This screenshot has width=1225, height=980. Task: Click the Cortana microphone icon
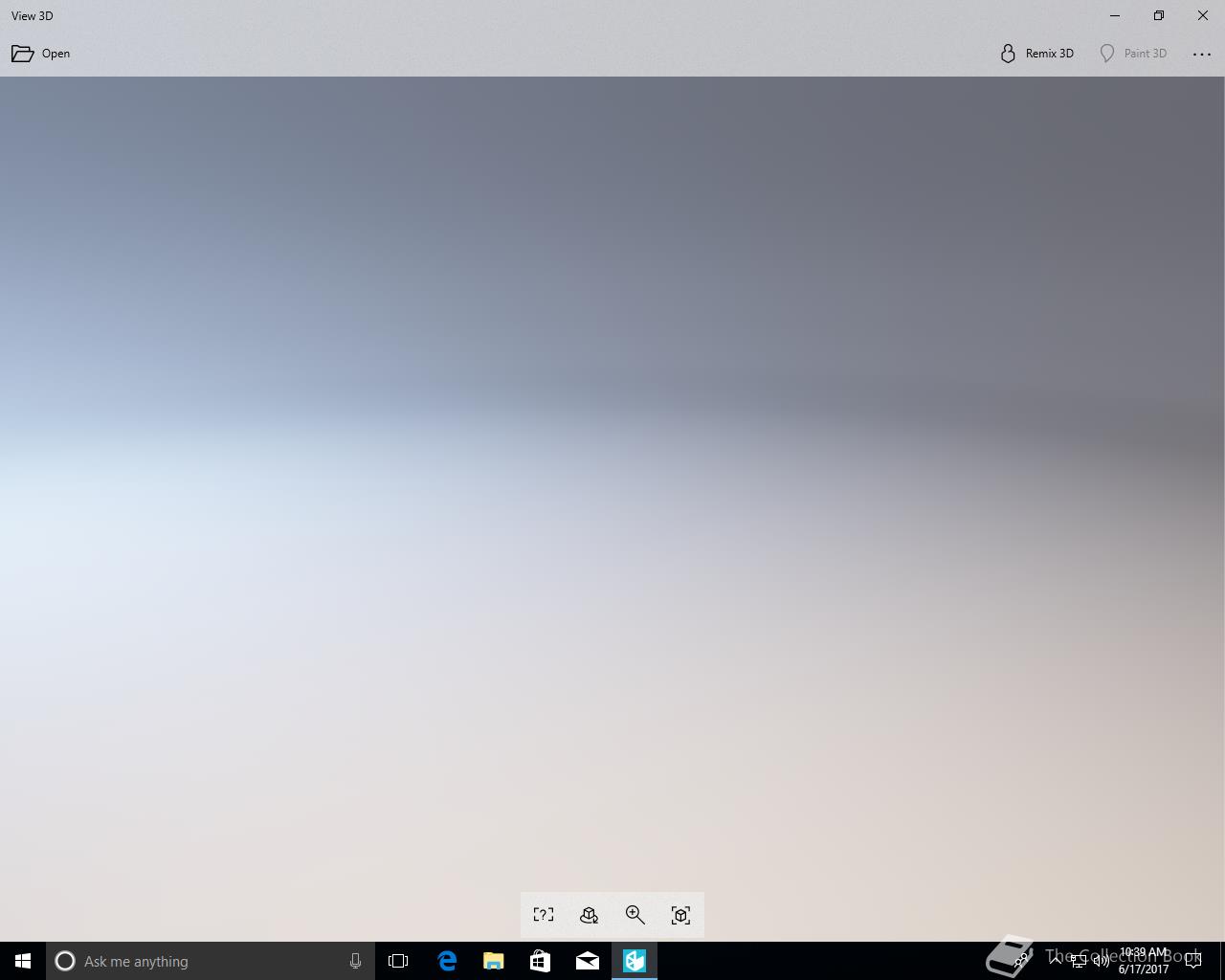(x=355, y=961)
